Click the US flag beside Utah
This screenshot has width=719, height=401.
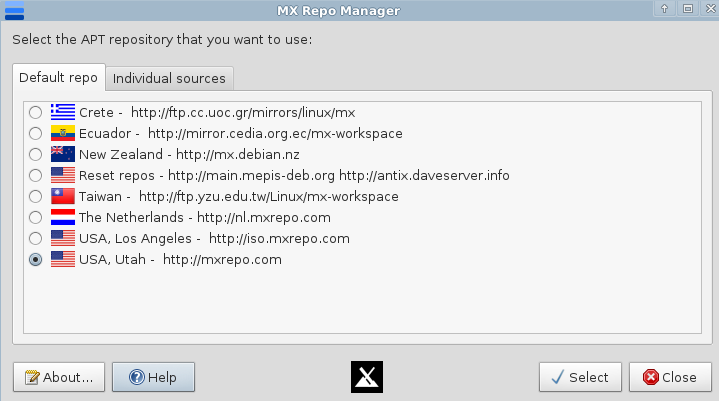(x=63, y=259)
